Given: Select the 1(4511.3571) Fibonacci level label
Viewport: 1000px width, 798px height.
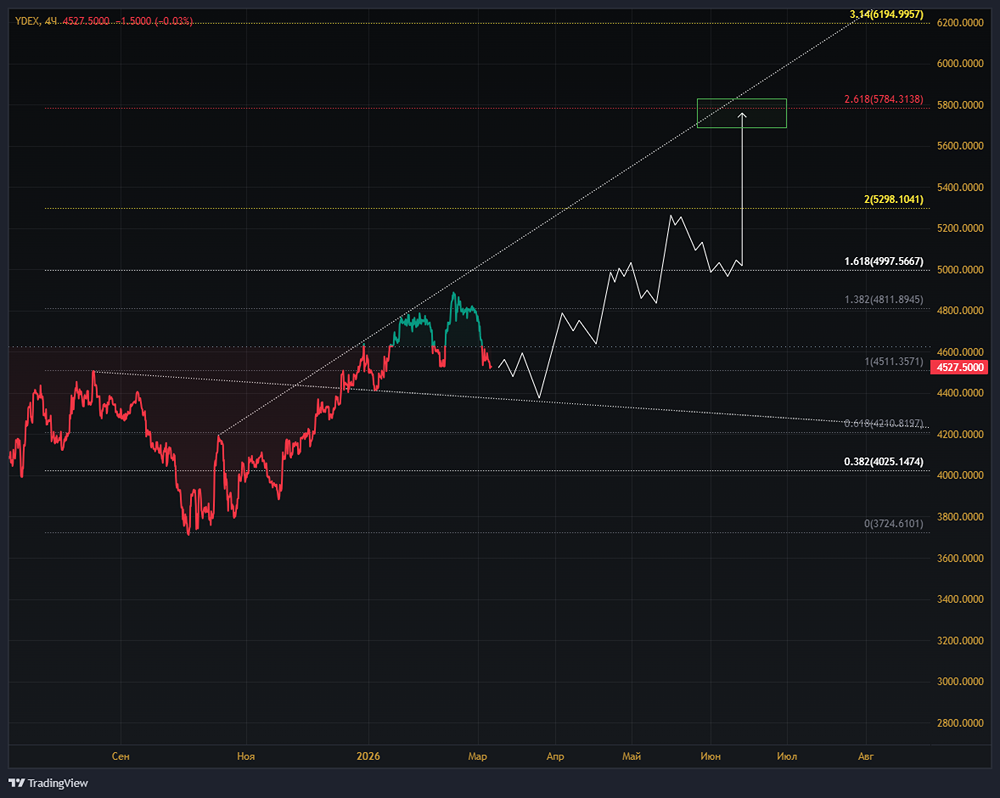Looking at the screenshot, I should [x=893, y=362].
